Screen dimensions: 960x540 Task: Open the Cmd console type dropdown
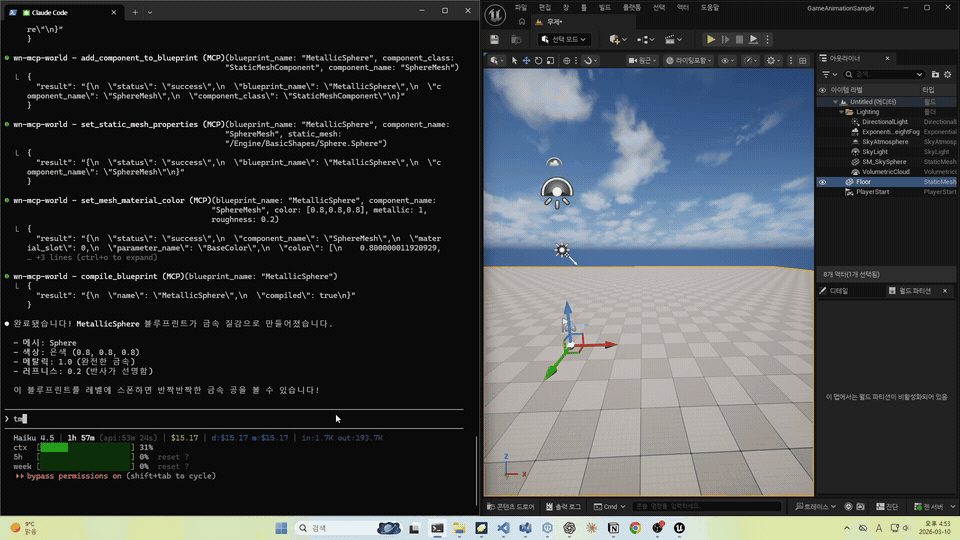610,506
